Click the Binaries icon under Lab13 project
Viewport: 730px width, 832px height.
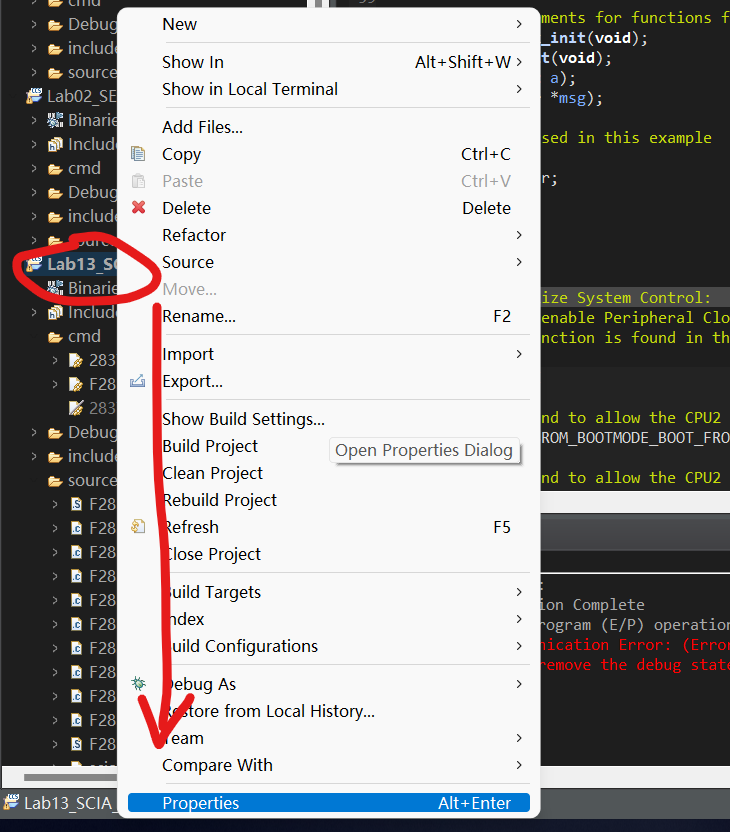[x=55, y=288]
